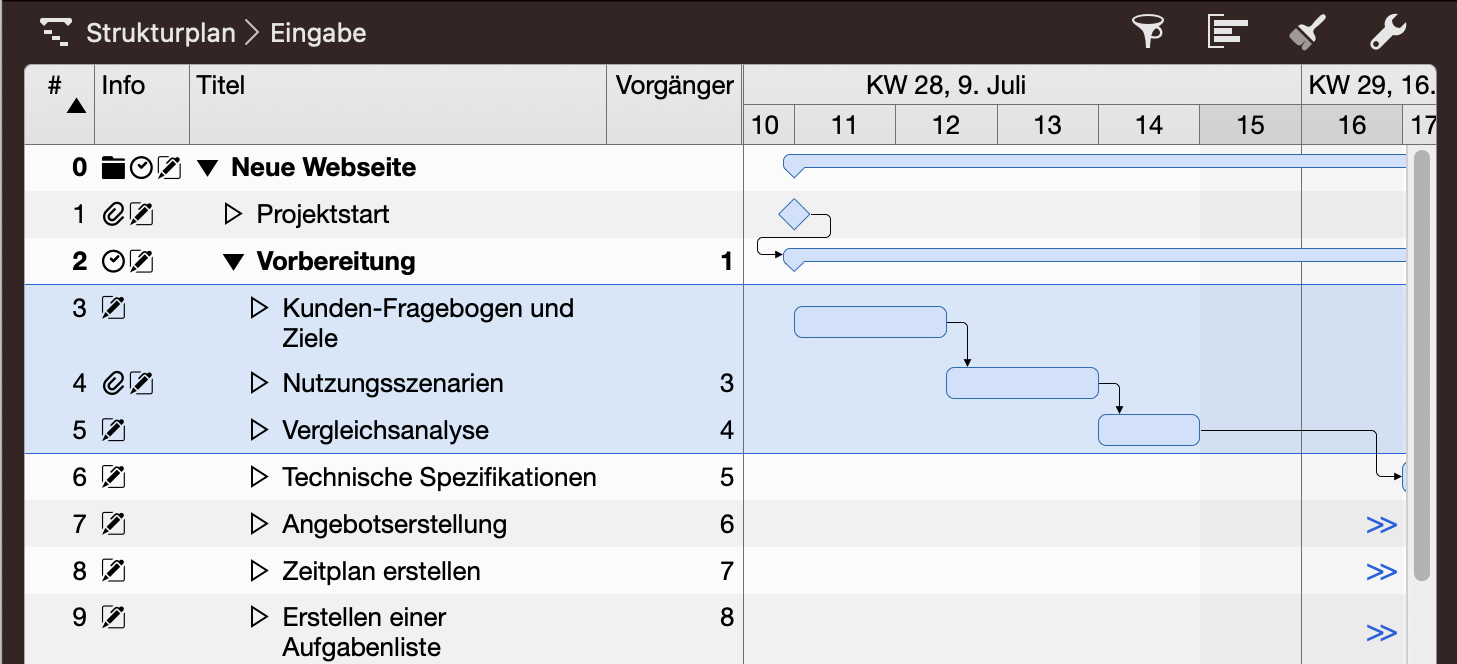Click attachment paperclip icon on Projektstart row
The width and height of the screenshot is (1457, 664).
pyautogui.click(x=113, y=214)
